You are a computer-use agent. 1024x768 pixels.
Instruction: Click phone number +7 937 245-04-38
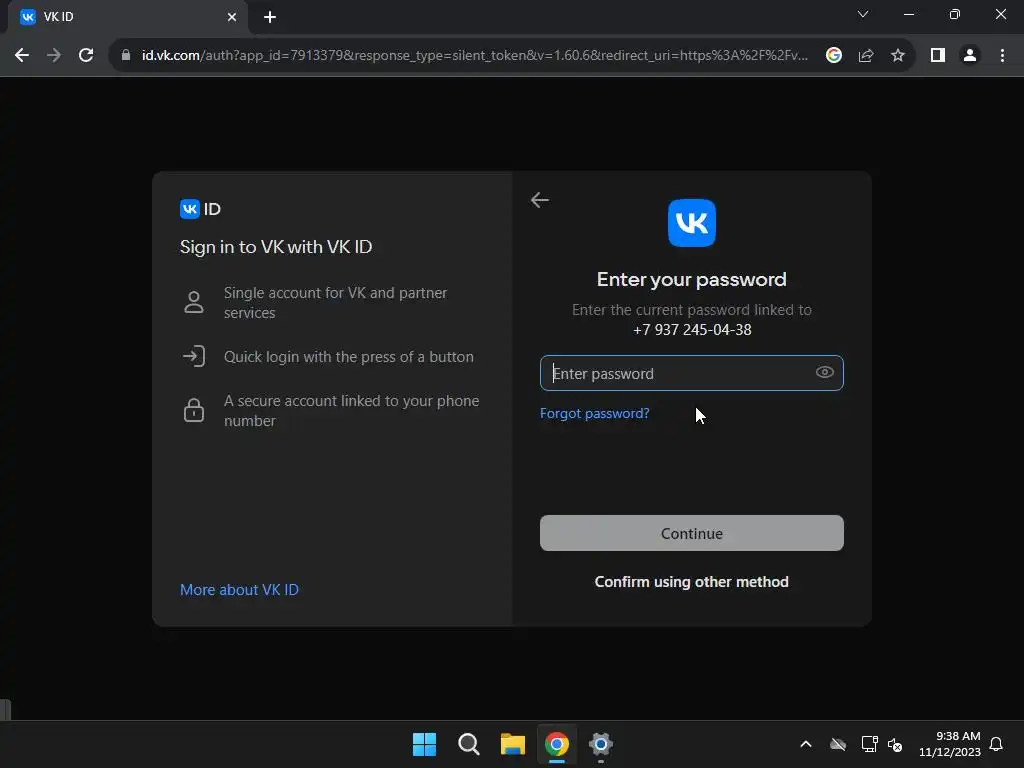coord(692,330)
